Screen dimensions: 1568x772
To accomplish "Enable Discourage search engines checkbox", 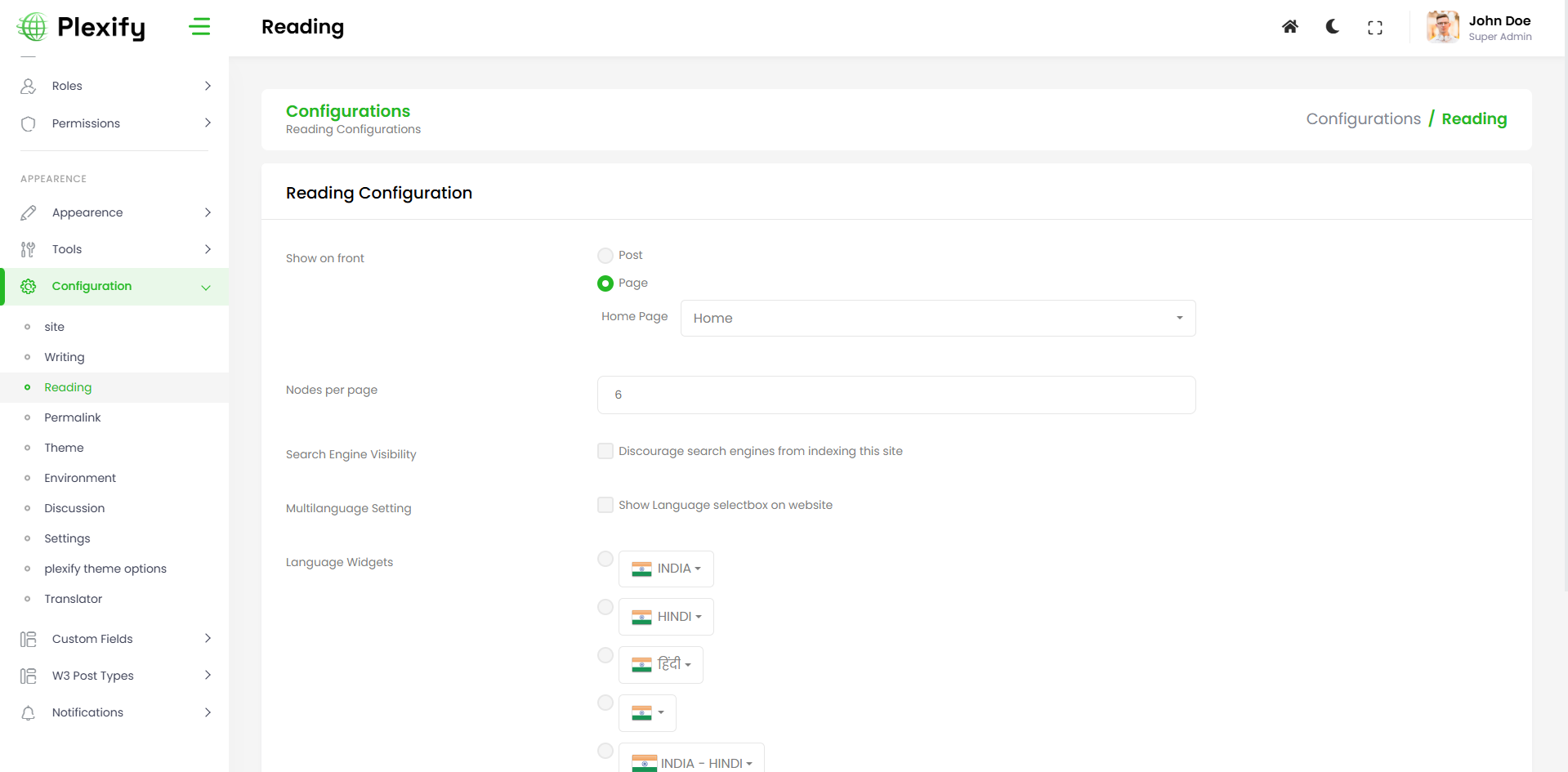I will 605,451.
